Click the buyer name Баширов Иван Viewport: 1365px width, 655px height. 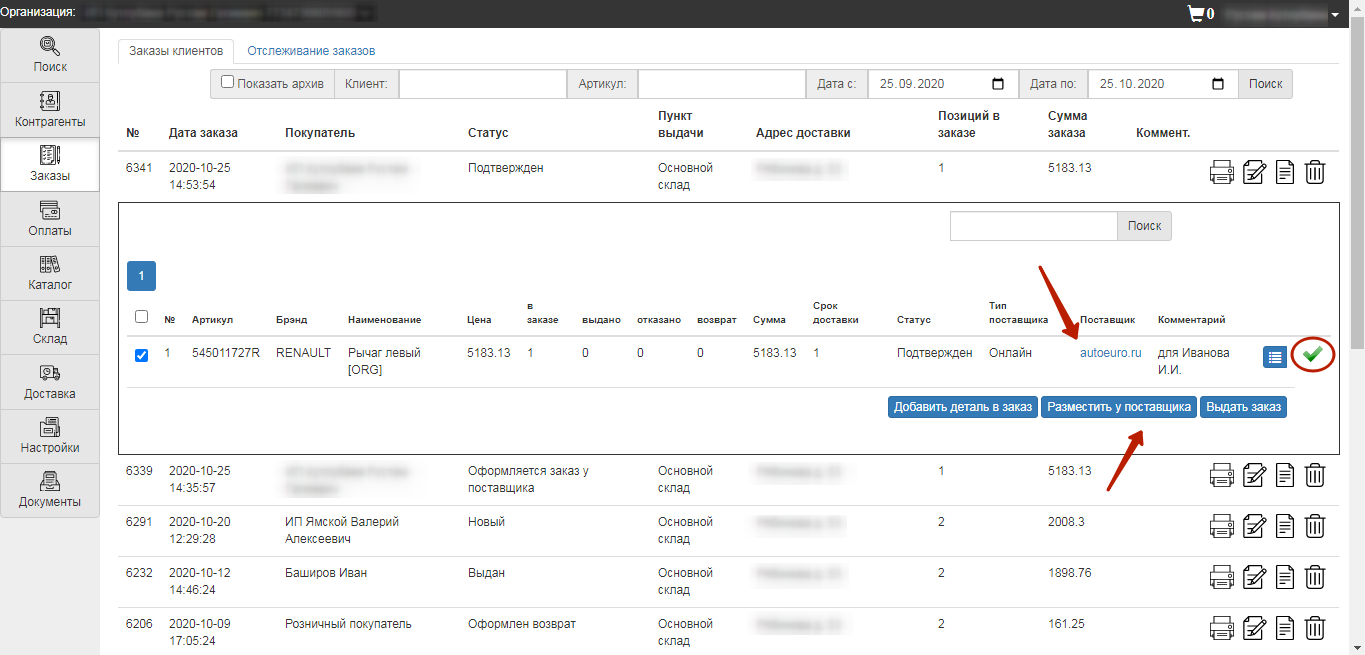[326, 573]
